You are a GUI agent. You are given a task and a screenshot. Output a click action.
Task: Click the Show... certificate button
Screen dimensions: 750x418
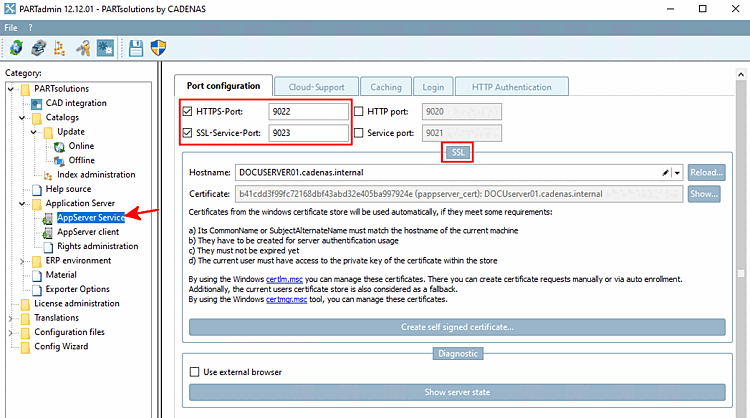click(x=704, y=194)
